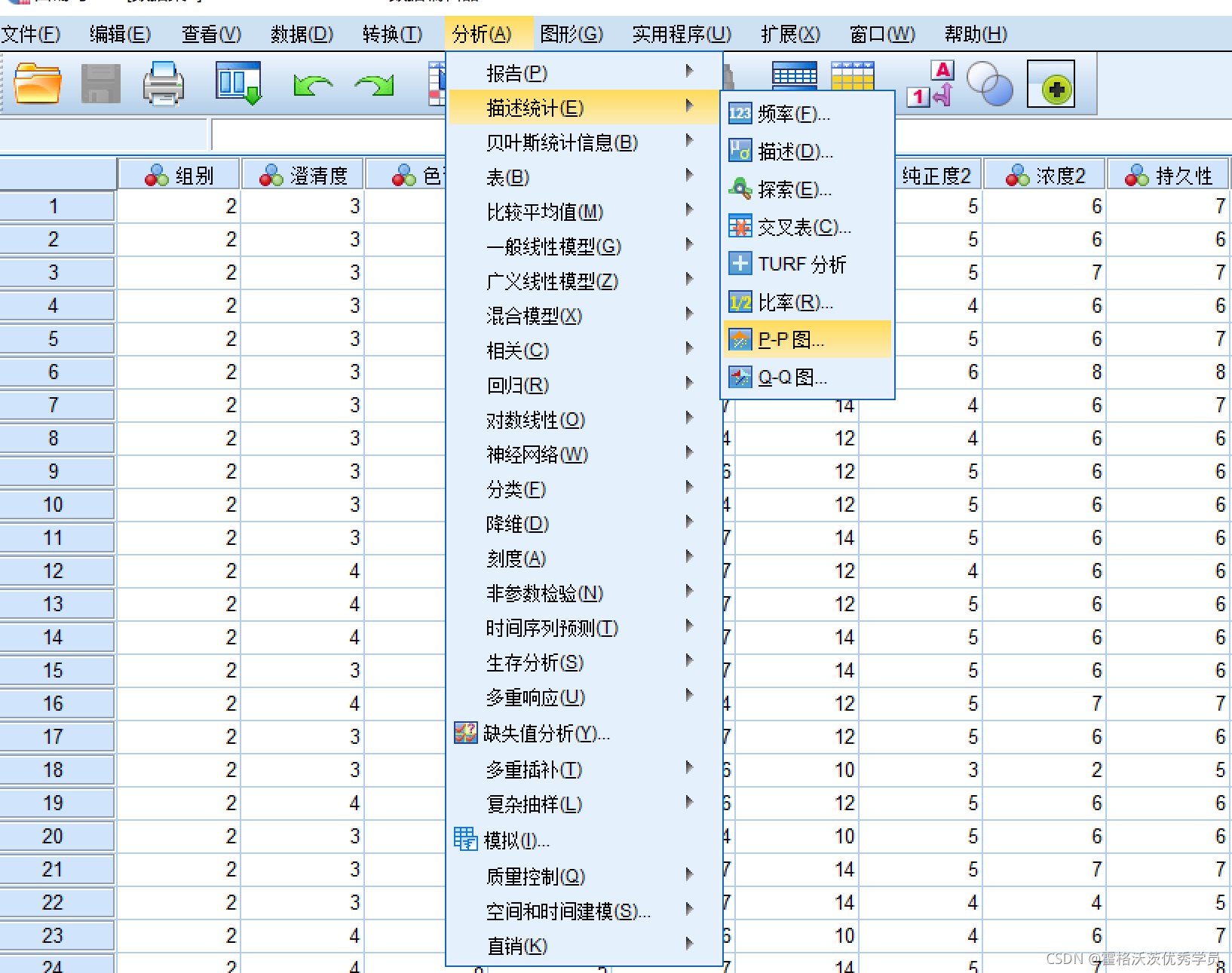The image size is (1232, 973).
Task: Click the Recall recent dialogs icon
Action: coord(238,84)
